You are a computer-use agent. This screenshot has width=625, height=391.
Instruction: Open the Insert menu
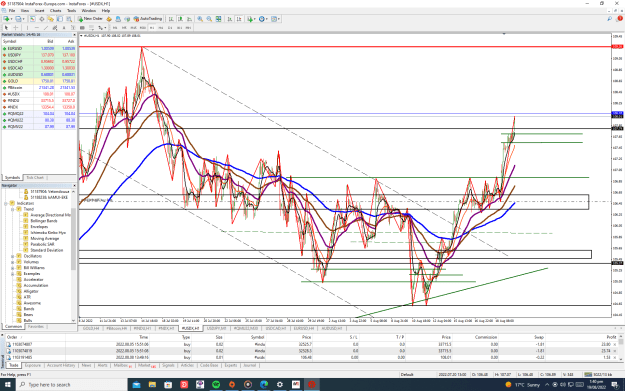coord(39,11)
